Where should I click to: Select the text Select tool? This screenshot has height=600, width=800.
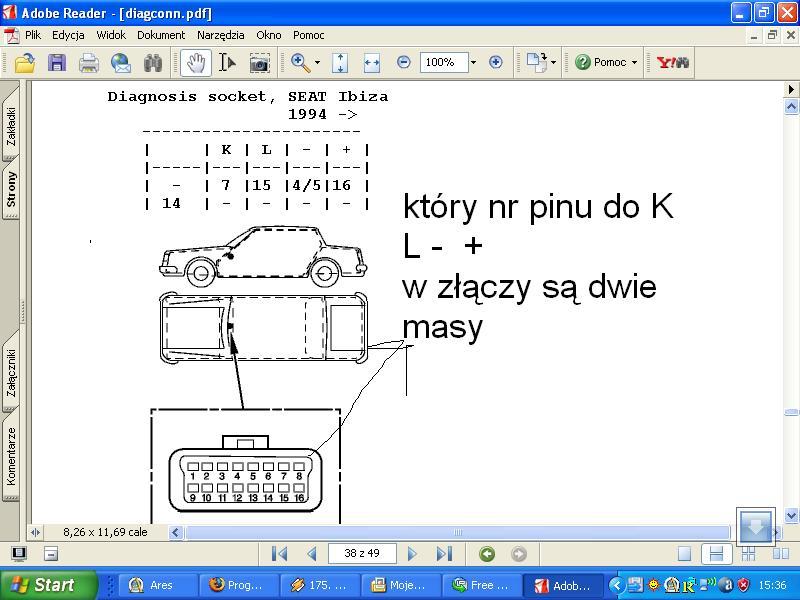point(227,63)
